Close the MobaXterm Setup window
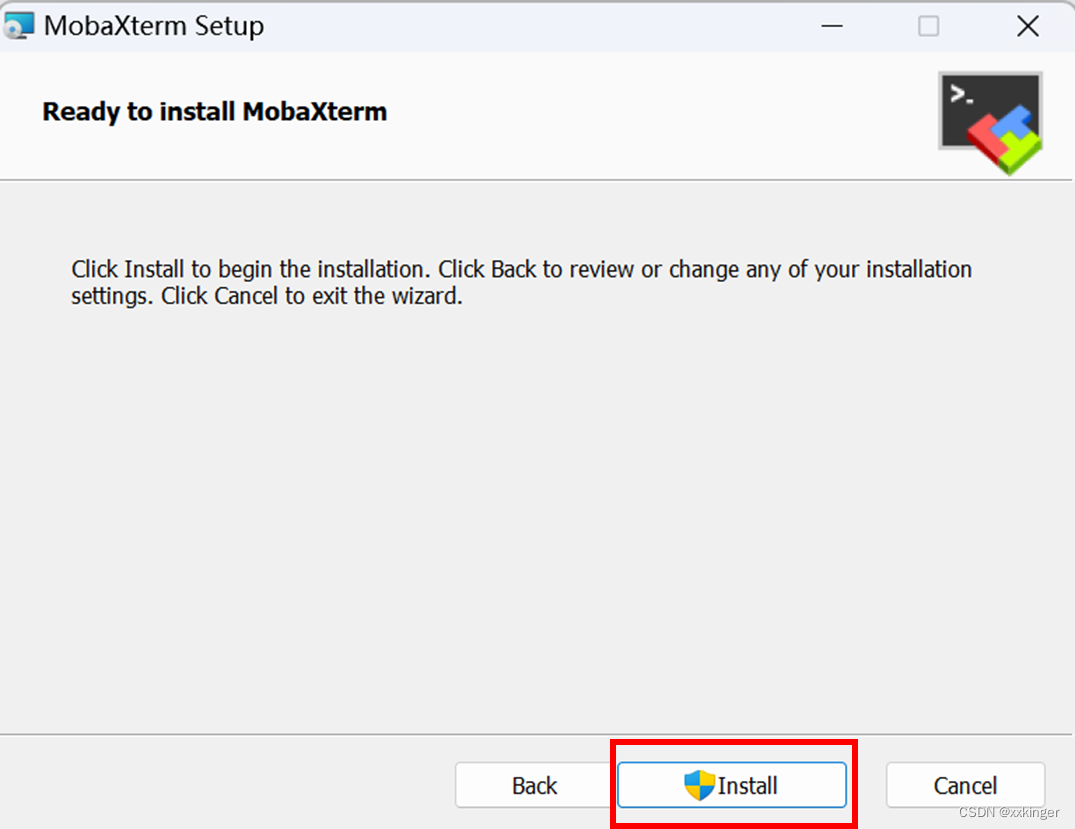The image size is (1075, 829). pos(1028,26)
